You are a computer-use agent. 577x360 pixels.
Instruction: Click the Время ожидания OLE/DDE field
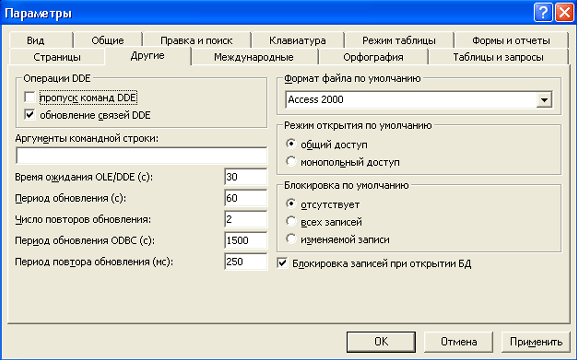245,177
